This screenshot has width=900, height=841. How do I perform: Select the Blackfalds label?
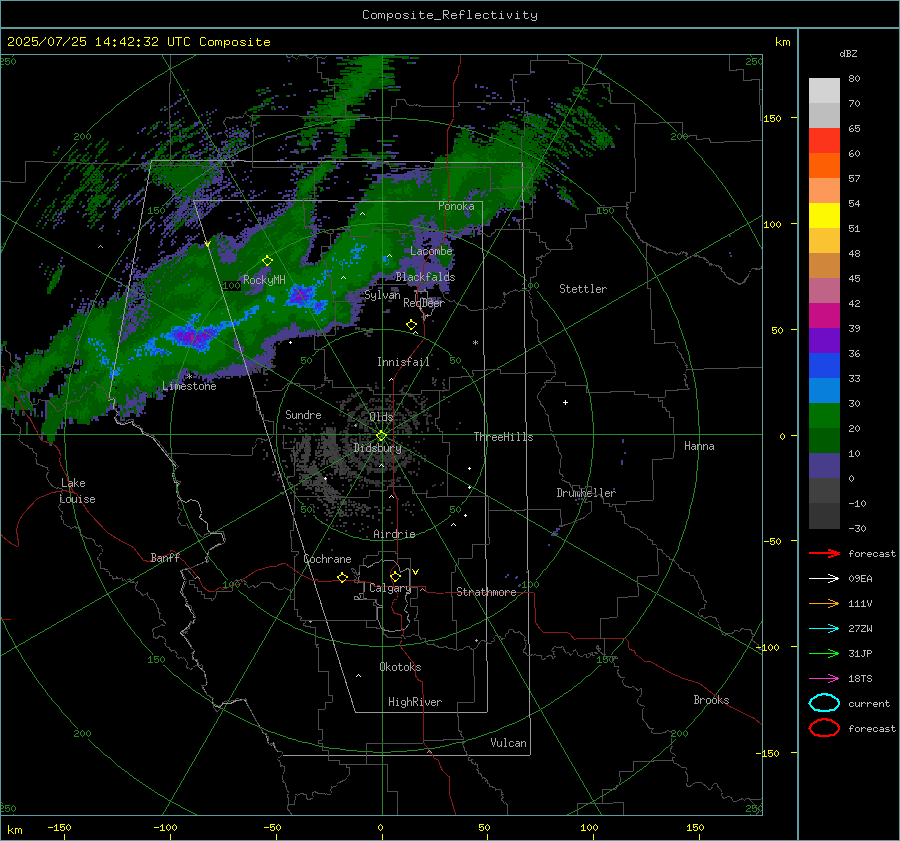click(x=425, y=277)
